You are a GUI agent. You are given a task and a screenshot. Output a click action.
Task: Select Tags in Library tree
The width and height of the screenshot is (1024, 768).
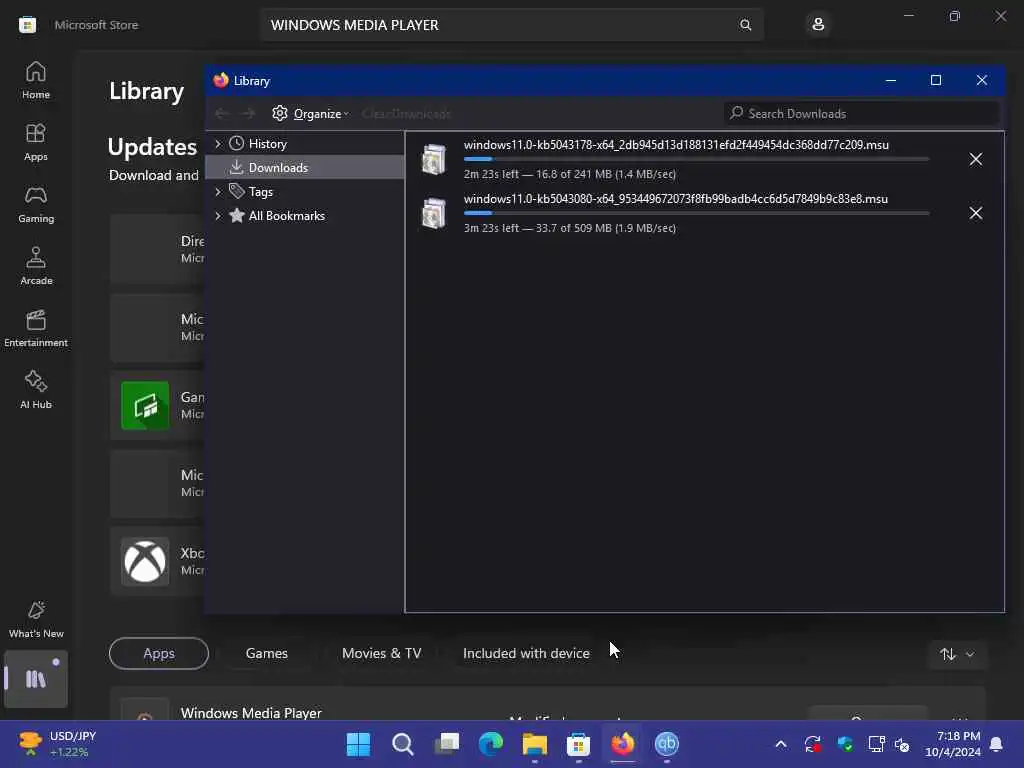coord(260,192)
